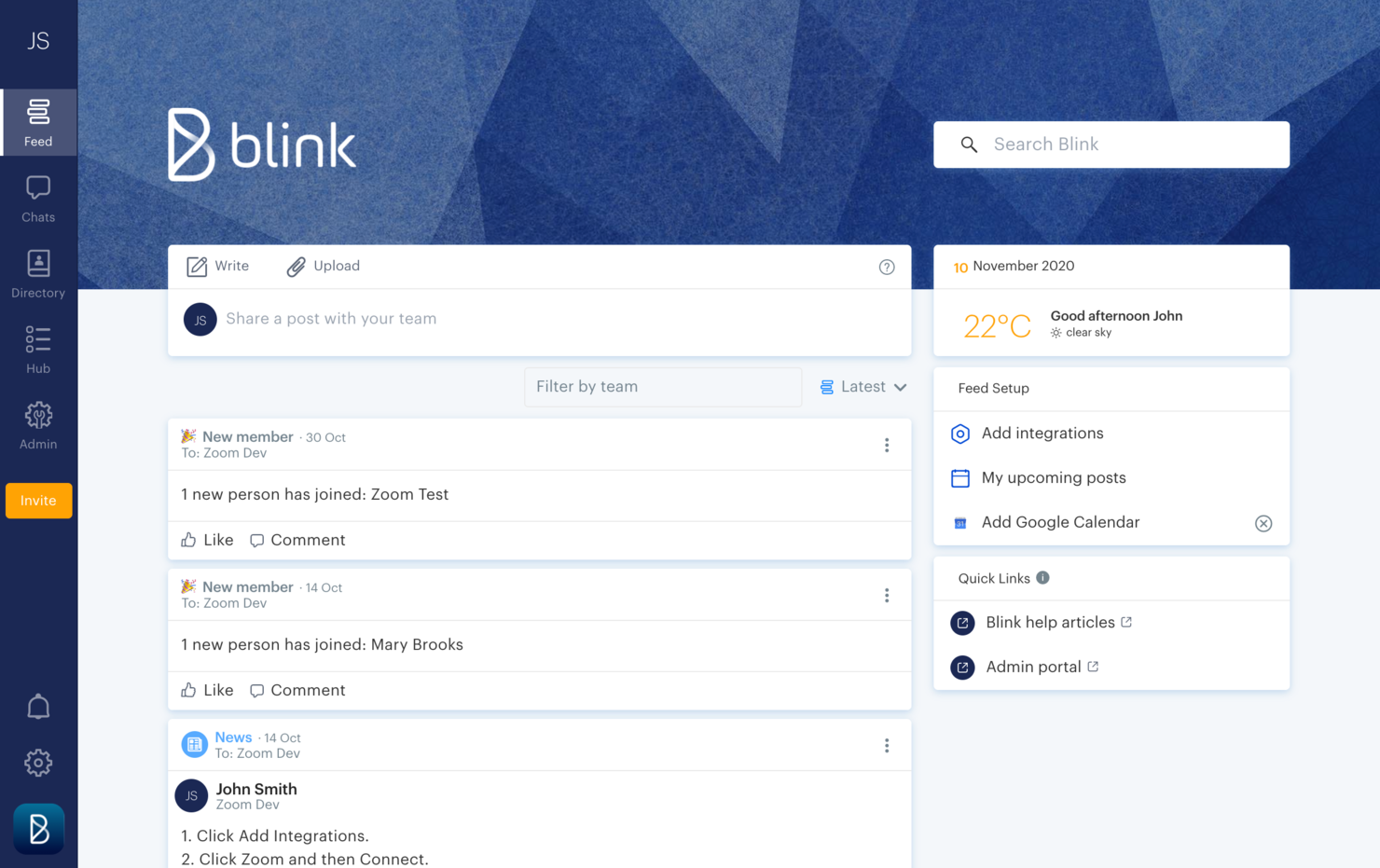1380x868 pixels.
Task: Click the Blink B icon at sidebar bottom
Action: pyautogui.click(x=38, y=829)
